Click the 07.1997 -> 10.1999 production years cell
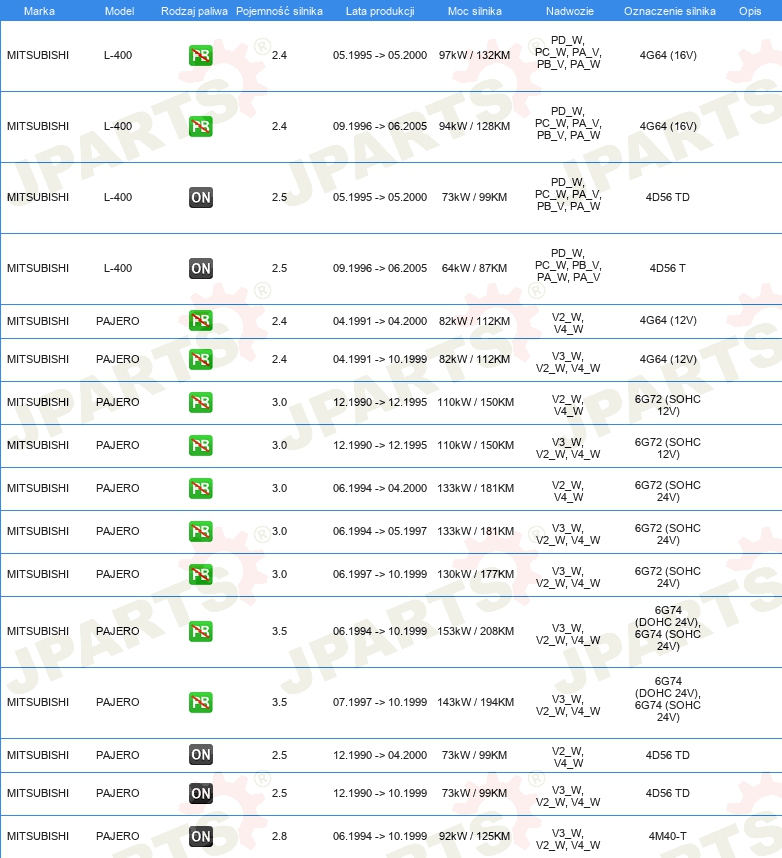 (380, 703)
